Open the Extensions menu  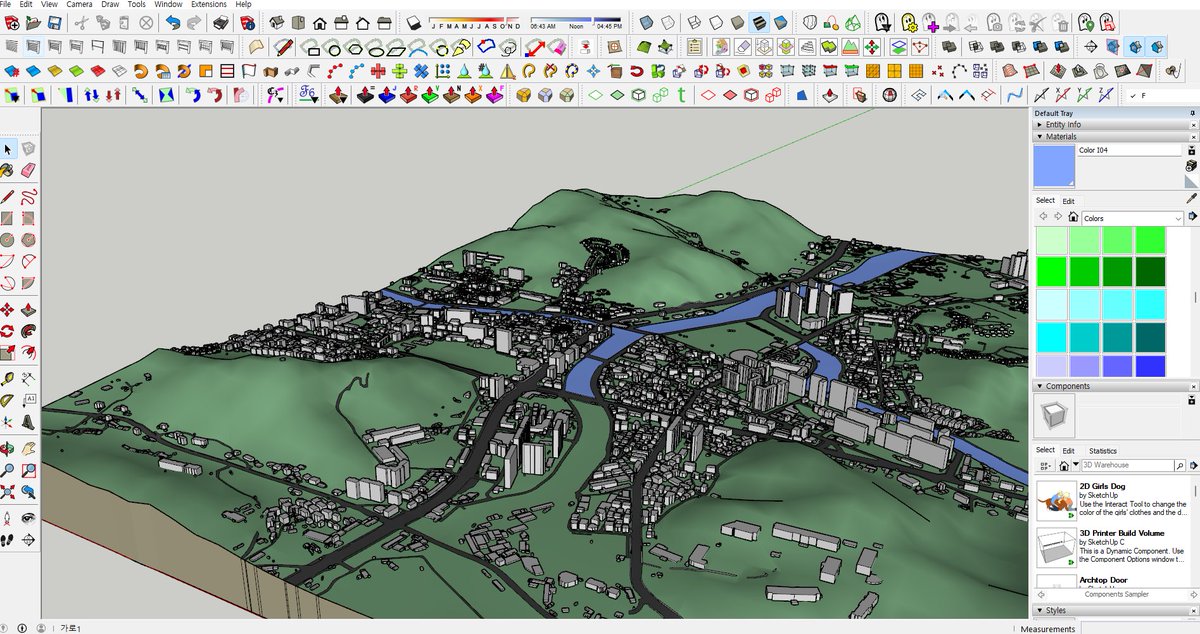click(209, 4)
